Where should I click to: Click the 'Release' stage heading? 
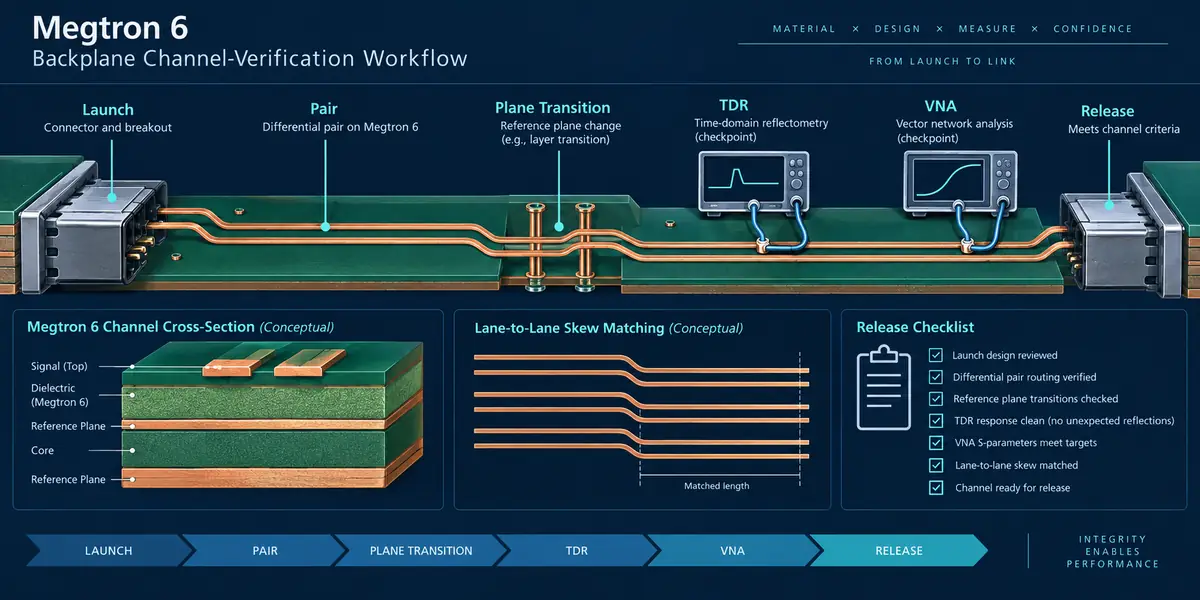1107,111
